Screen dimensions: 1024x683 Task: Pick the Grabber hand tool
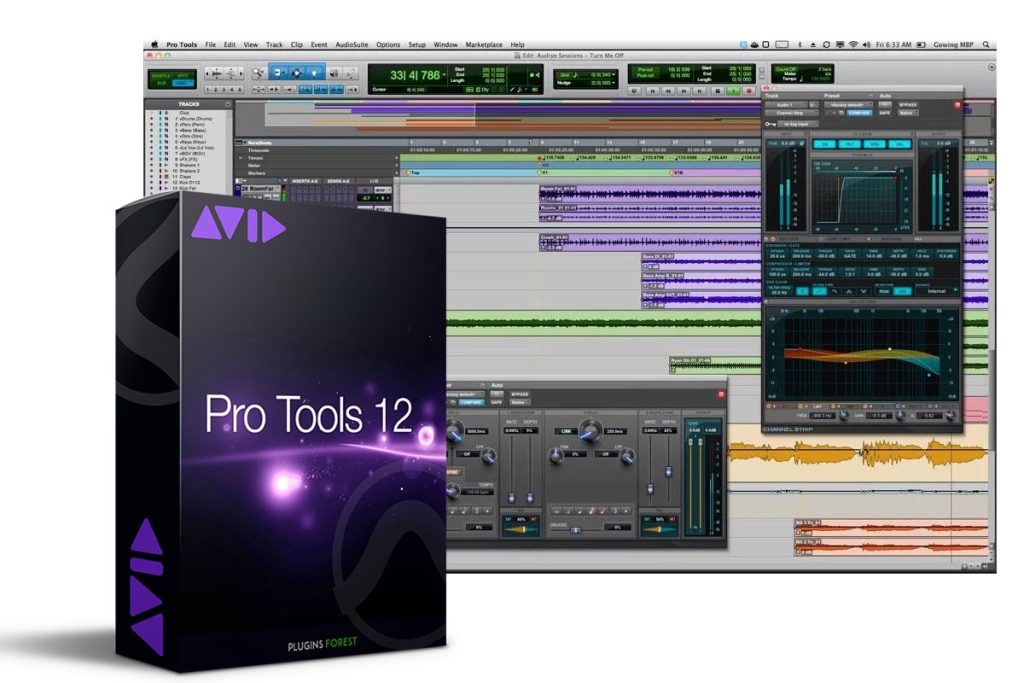tap(315, 72)
